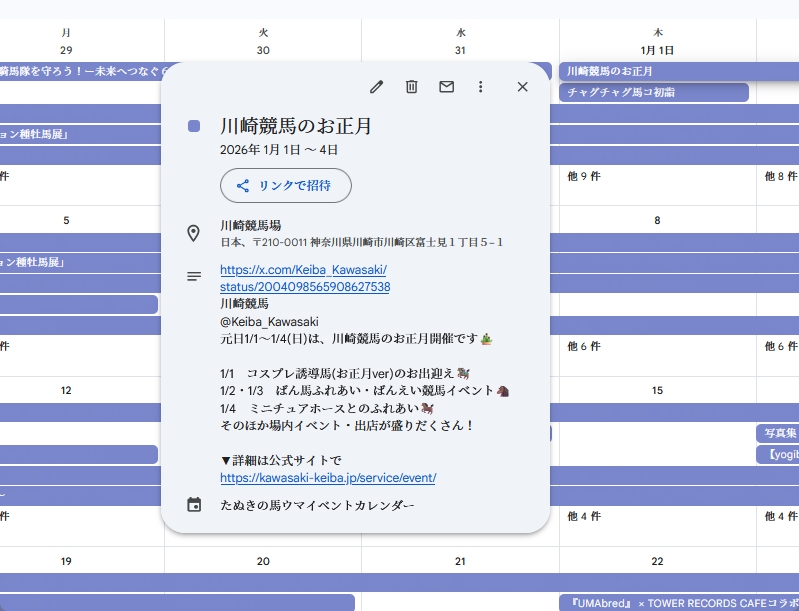799x611 pixels.
Task: Select 川崎競馬のお正月 event on January 1
Action: 654,71
